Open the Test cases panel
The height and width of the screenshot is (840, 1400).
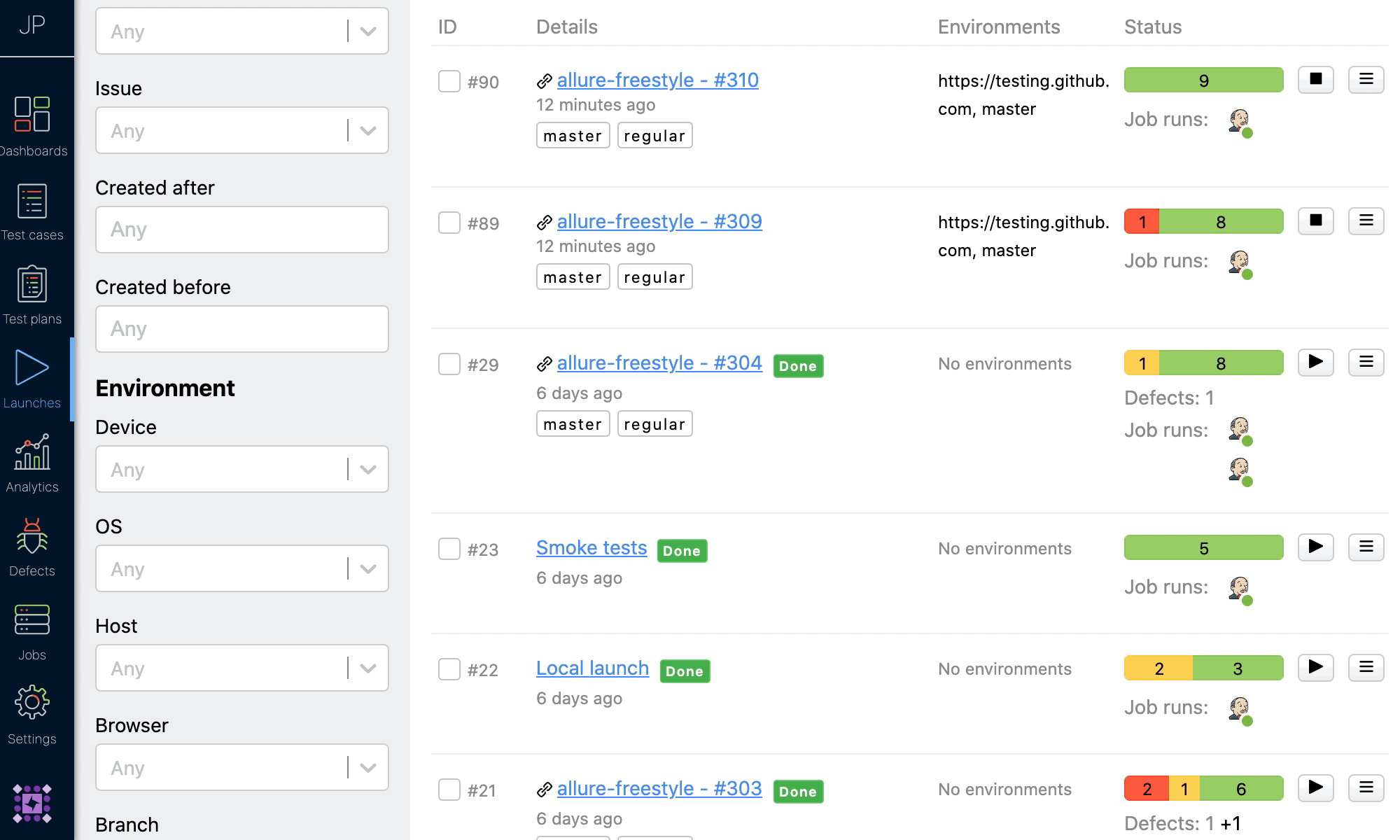coord(32,210)
